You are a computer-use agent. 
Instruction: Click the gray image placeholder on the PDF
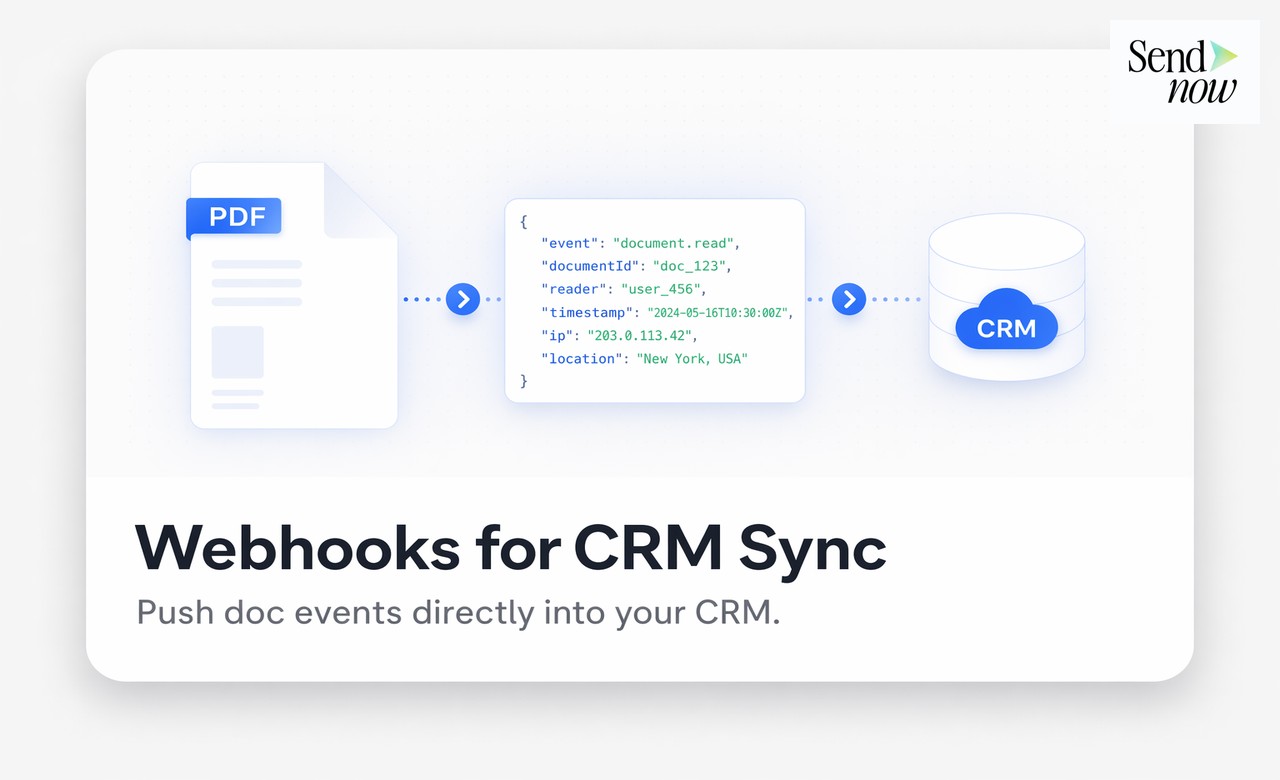point(237,352)
